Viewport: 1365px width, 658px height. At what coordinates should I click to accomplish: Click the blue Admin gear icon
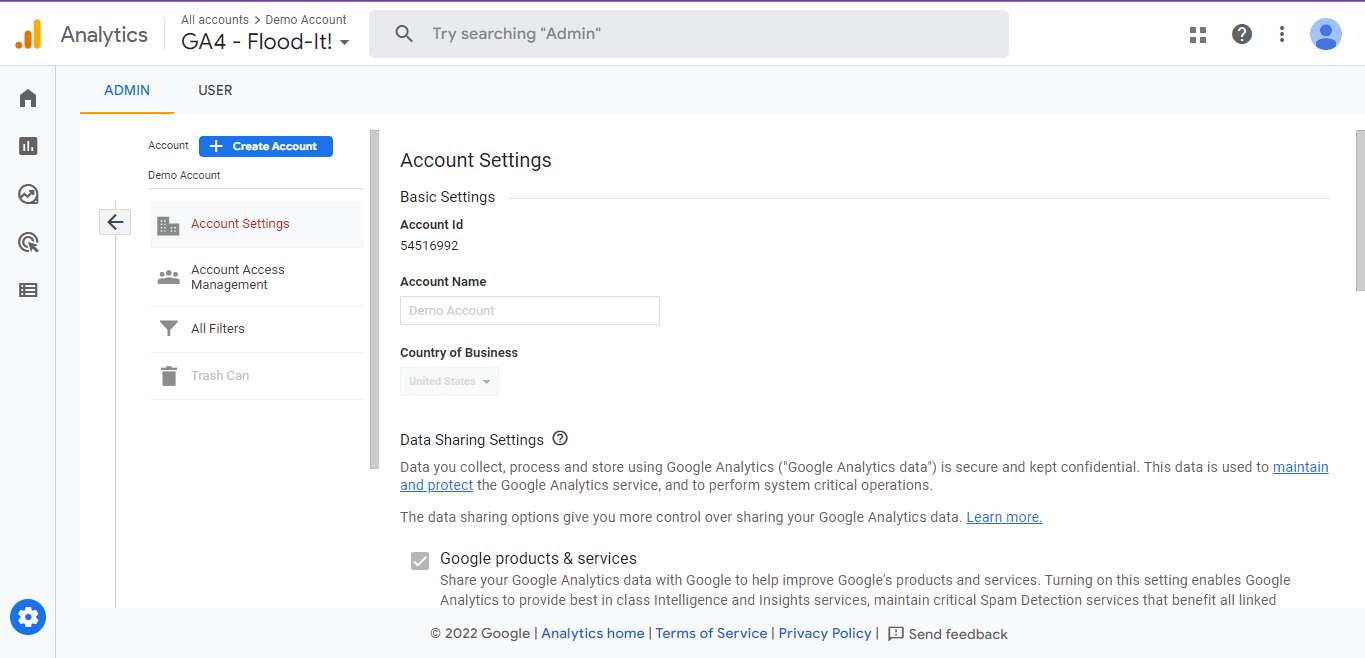[28, 617]
